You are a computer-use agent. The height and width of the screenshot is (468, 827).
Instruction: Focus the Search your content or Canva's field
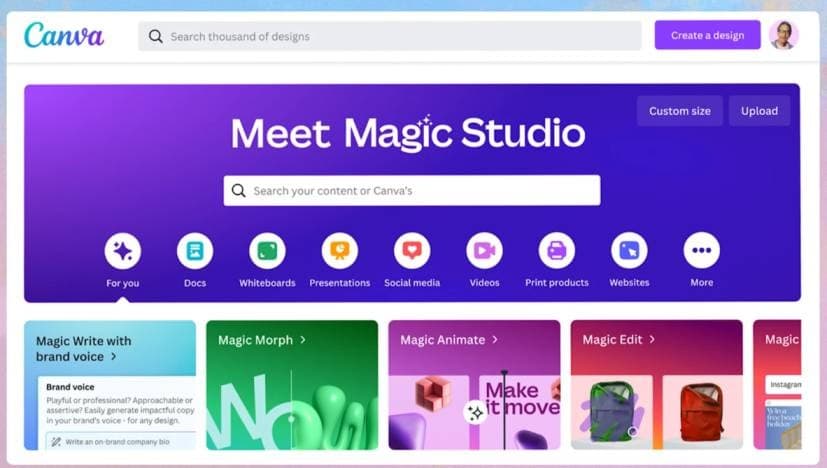(x=412, y=190)
